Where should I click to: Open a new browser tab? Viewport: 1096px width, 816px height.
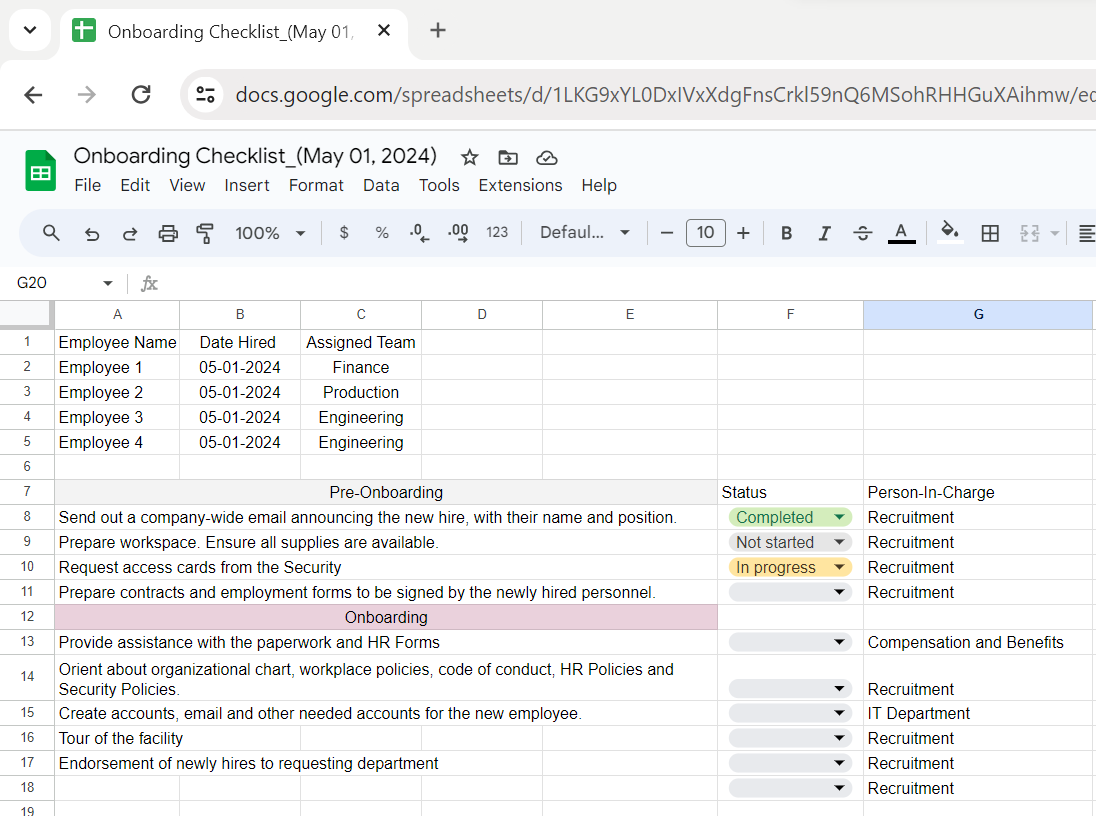pos(438,31)
